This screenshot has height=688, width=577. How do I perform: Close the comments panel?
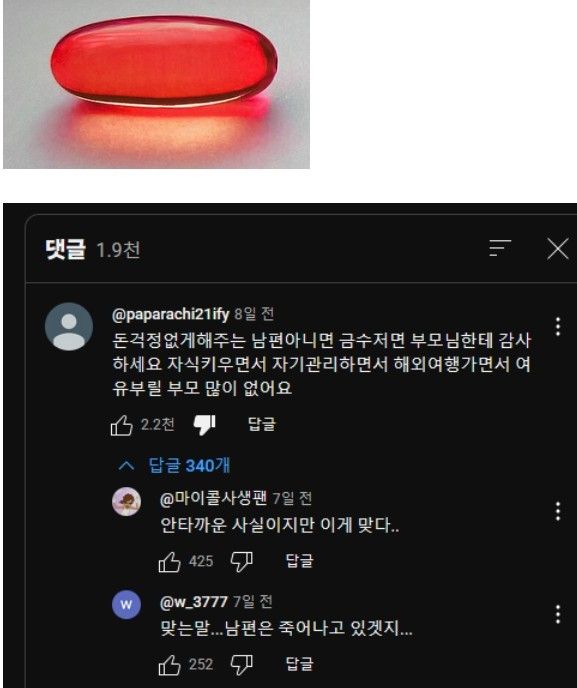coord(558,249)
